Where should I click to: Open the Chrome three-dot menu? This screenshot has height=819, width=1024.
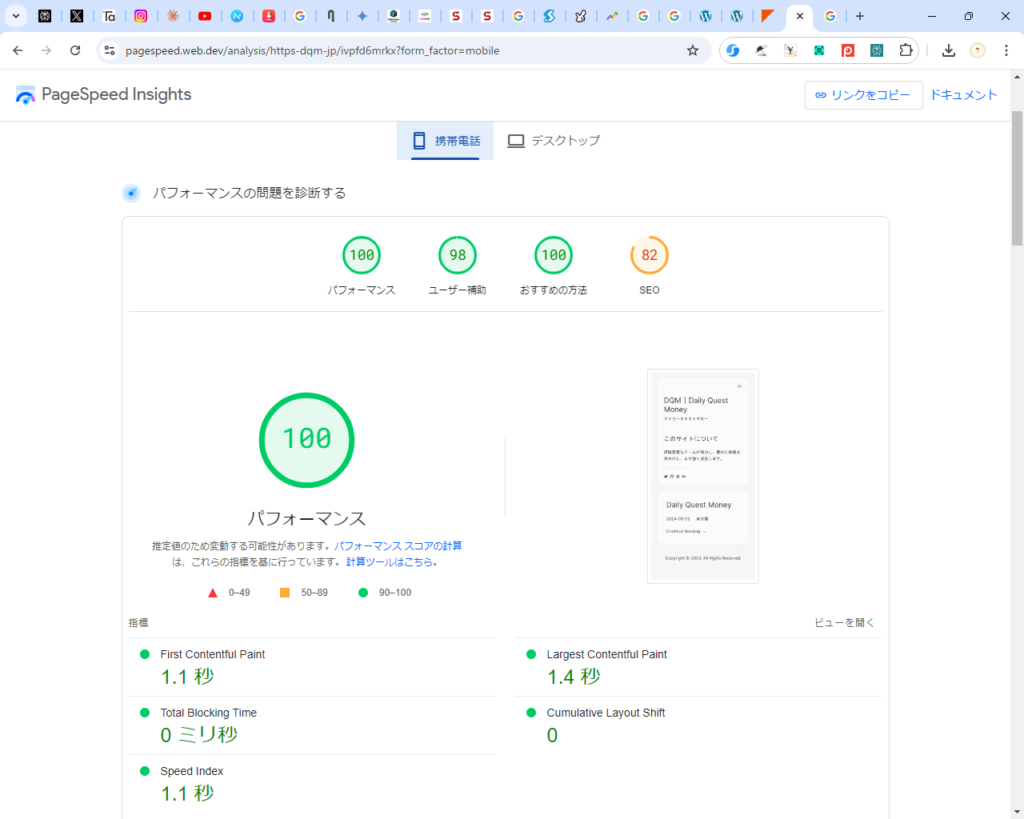pyautogui.click(x=1006, y=50)
